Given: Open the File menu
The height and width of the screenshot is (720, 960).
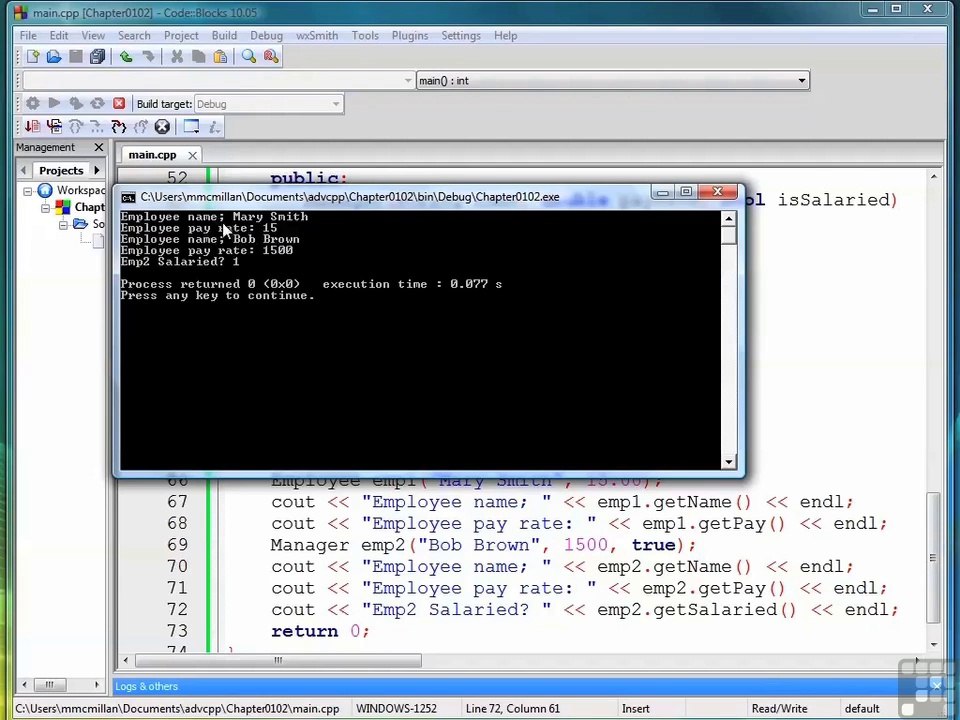Looking at the screenshot, I should pyautogui.click(x=28, y=36).
